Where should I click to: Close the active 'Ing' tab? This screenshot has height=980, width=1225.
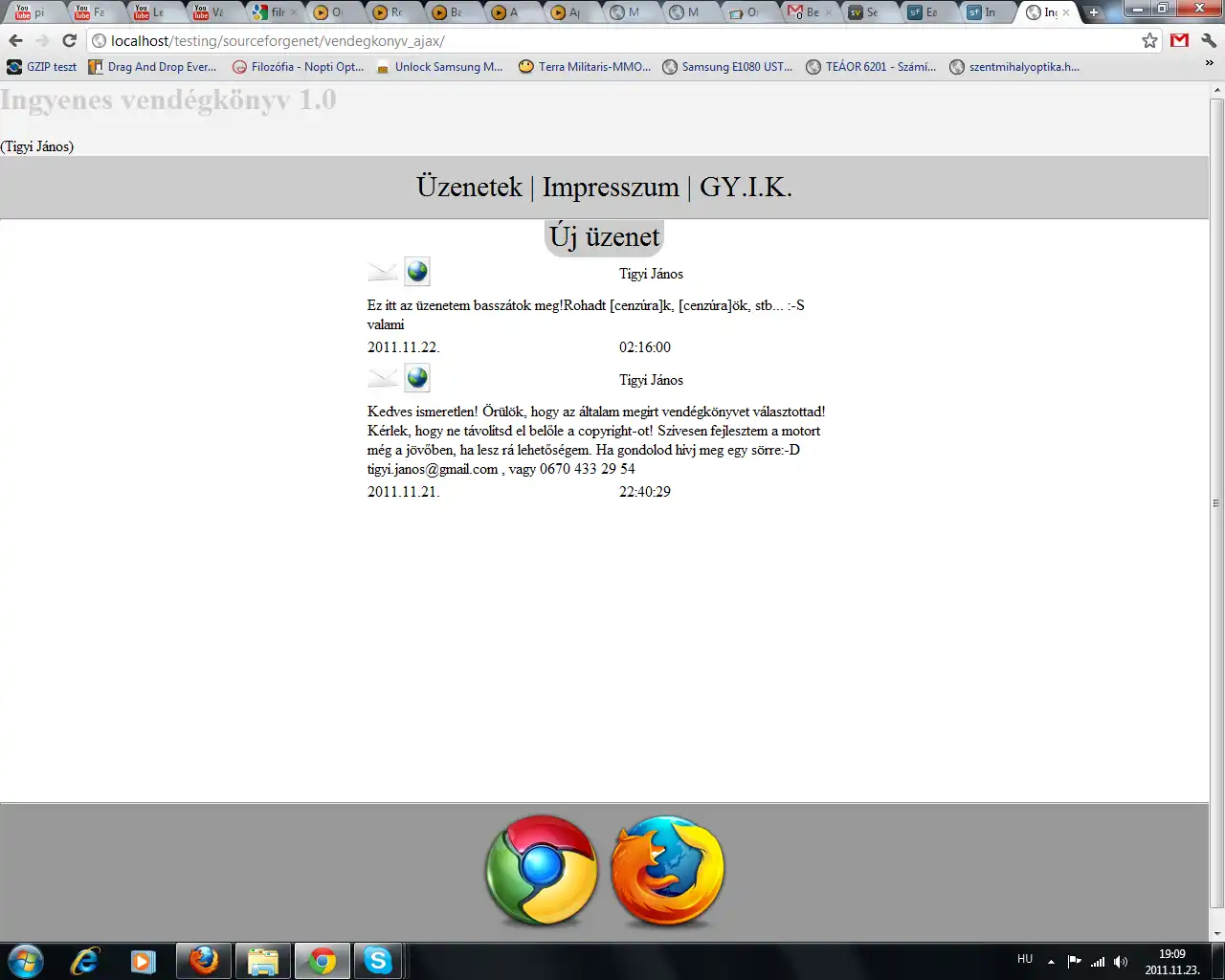tap(1066, 12)
